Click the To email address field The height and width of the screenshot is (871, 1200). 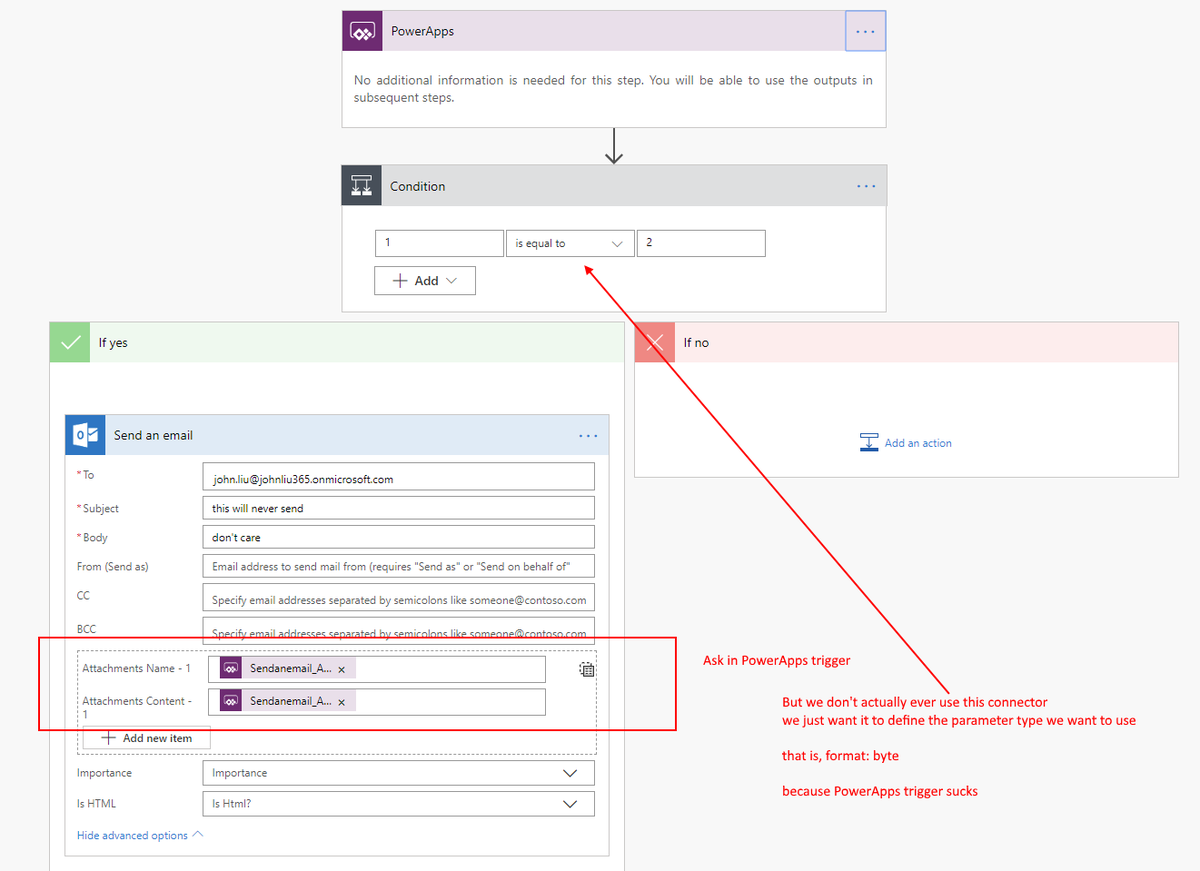tap(397, 479)
